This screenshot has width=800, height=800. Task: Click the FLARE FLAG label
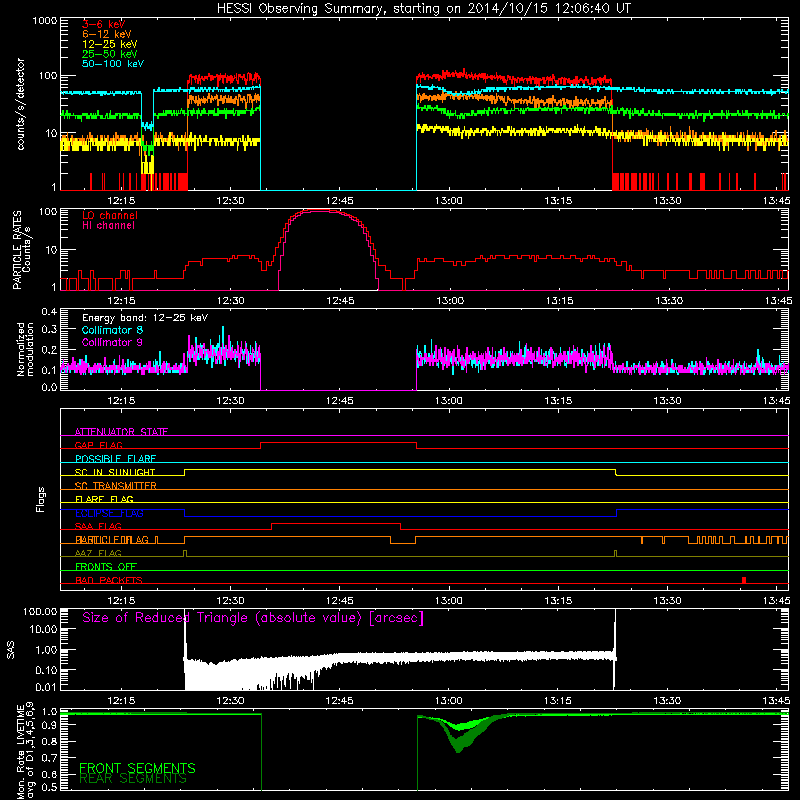point(104,499)
